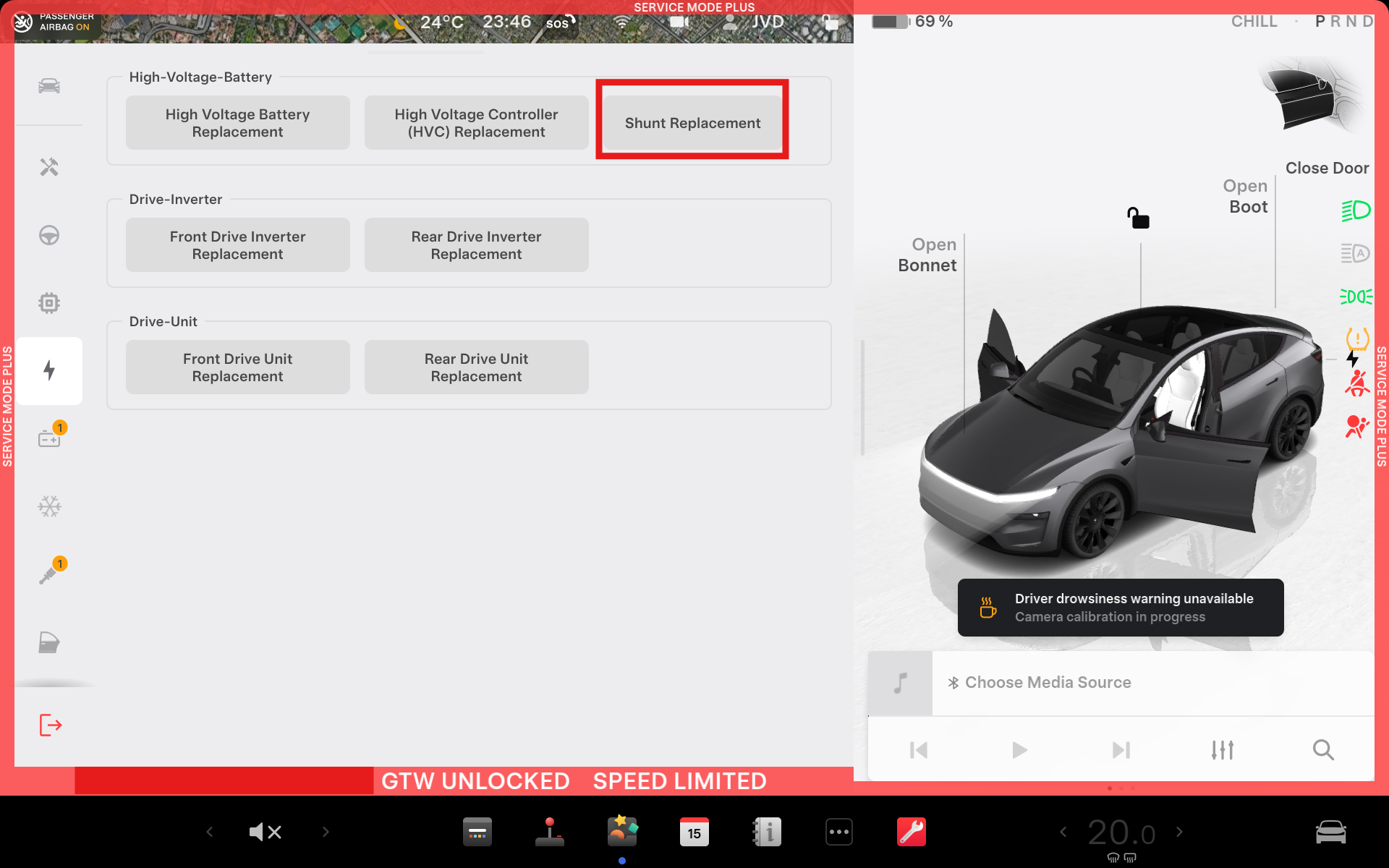The height and width of the screenshot is (868, 1389).
Task: Open the three-dots more apps menu
Action: coord(838,832)
